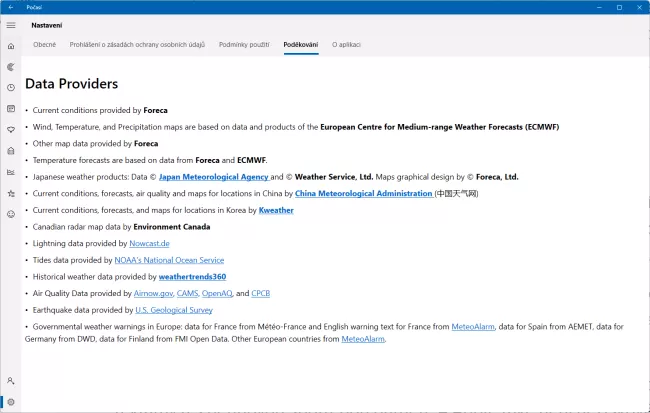Click the 'Other map data provided by Foreca' line
The image size is (650, 413).
[x=95, y=143]
